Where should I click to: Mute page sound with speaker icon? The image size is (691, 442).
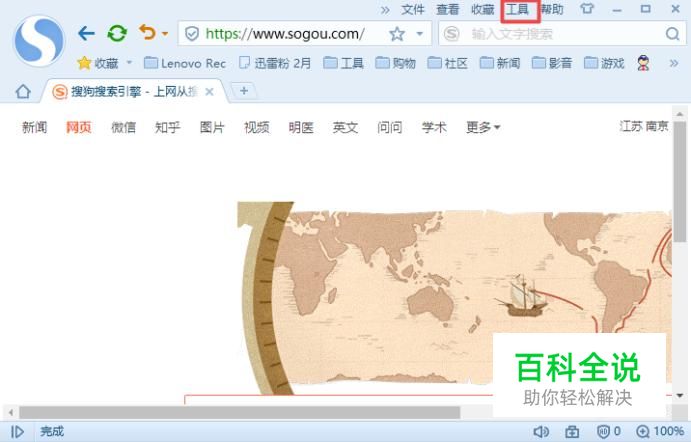(541, 431)
